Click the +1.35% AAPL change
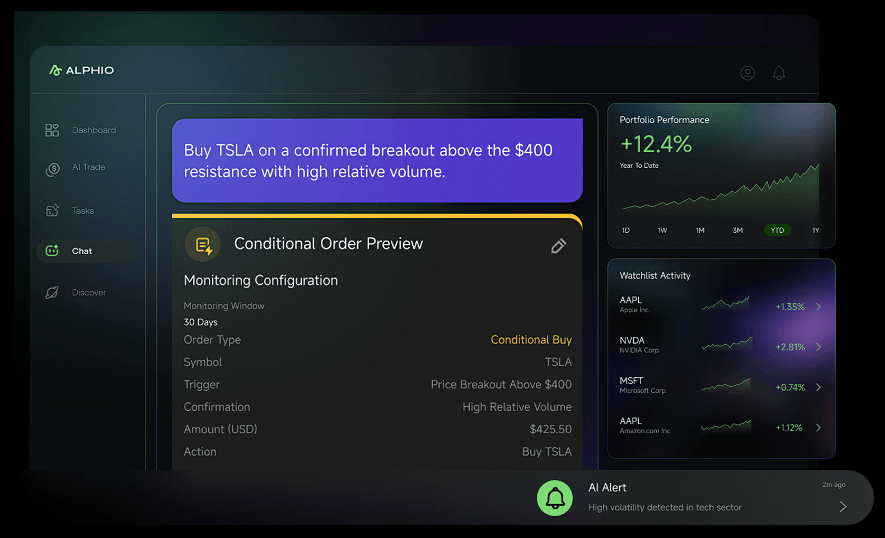Screen dimensions: 885x538 pos(790,307)
